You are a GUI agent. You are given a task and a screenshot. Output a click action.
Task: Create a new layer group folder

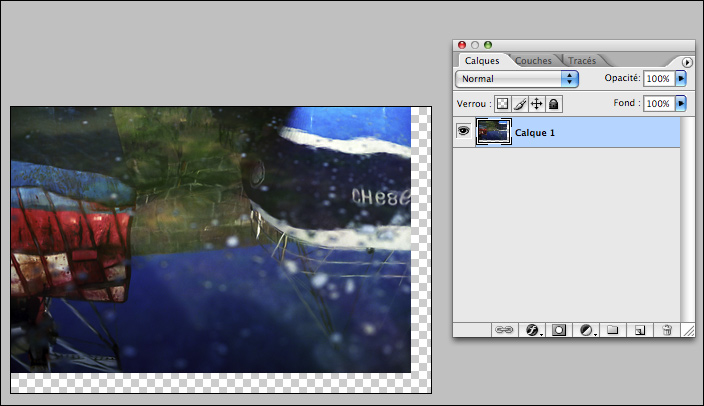click(613, 329)
